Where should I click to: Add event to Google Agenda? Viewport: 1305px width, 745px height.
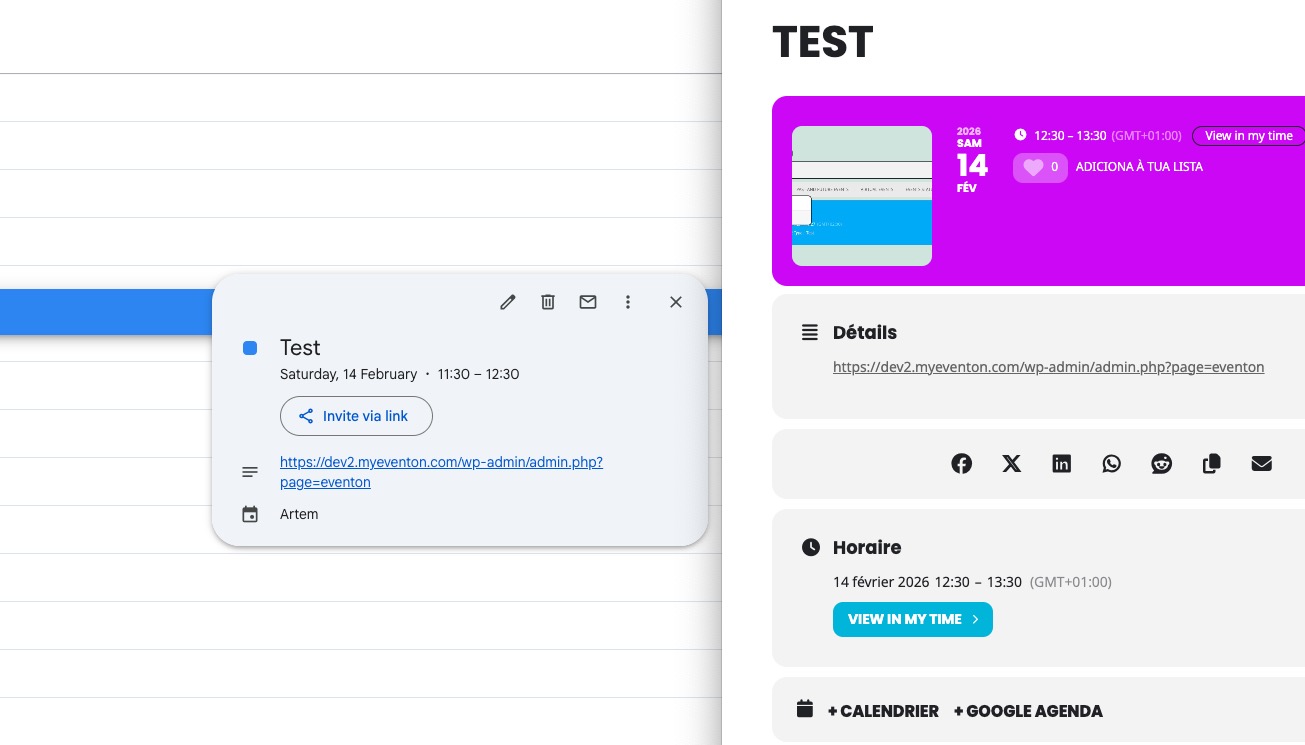tap(1028, 711)
